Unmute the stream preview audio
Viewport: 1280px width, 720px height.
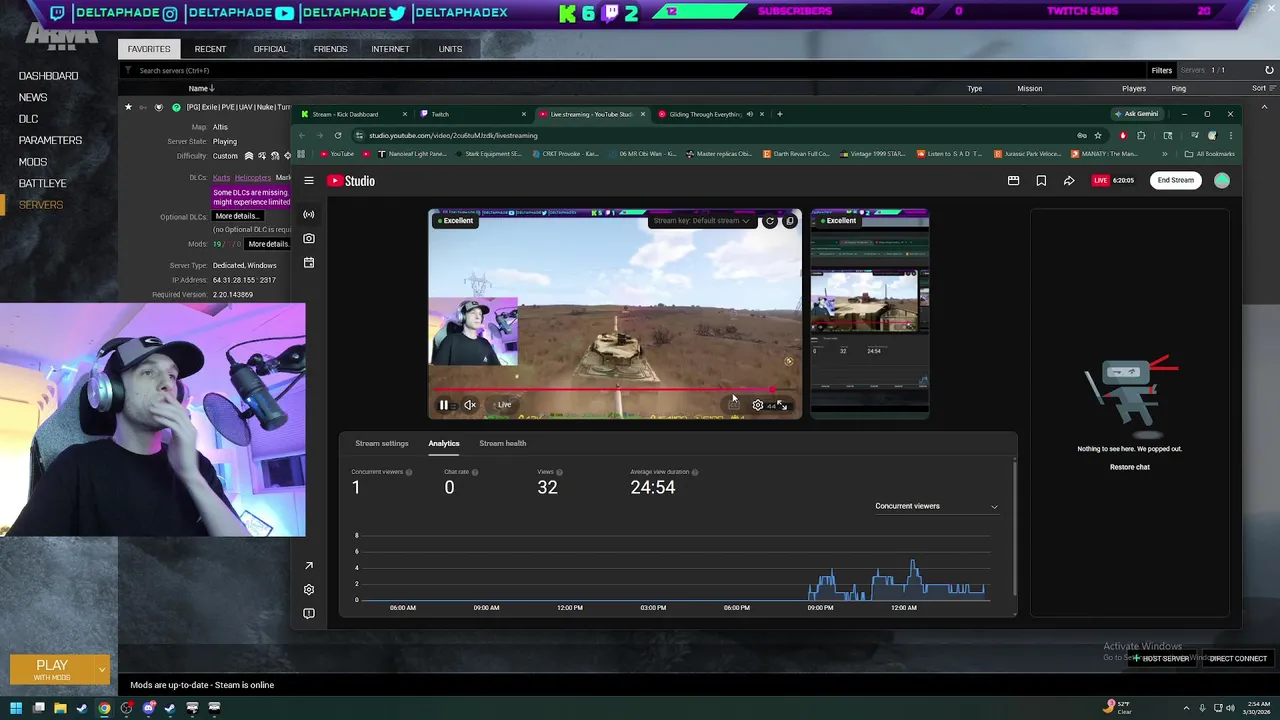[470, 405]
